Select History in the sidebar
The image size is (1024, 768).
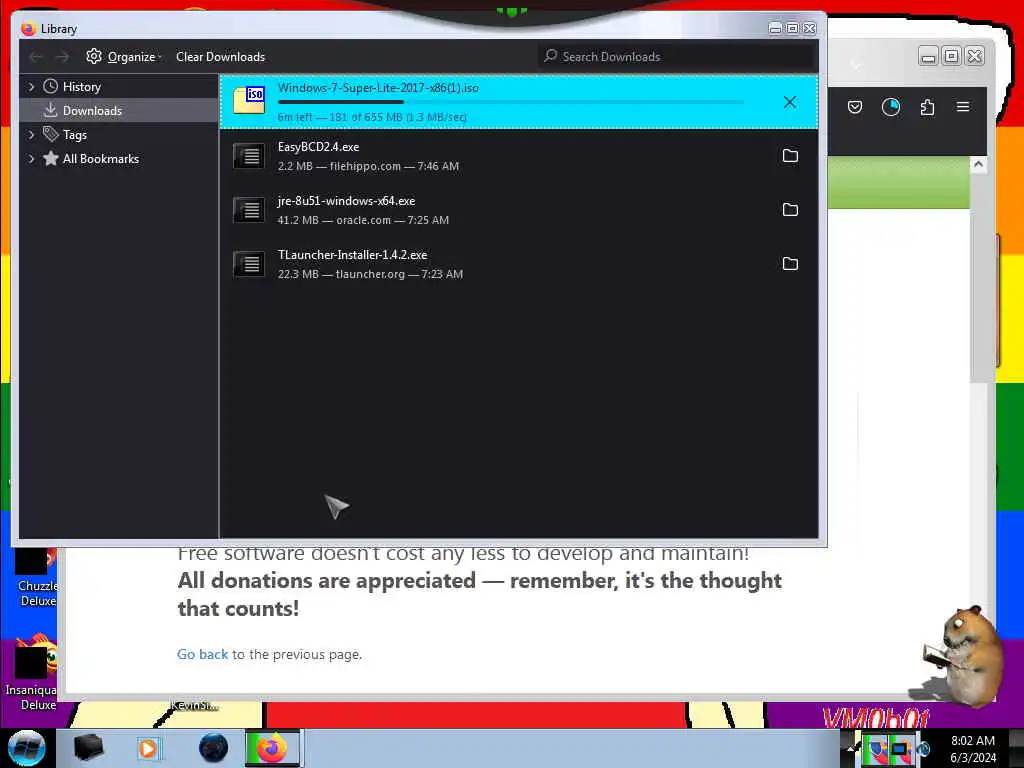pyautogui.click(x=82, y=87)
